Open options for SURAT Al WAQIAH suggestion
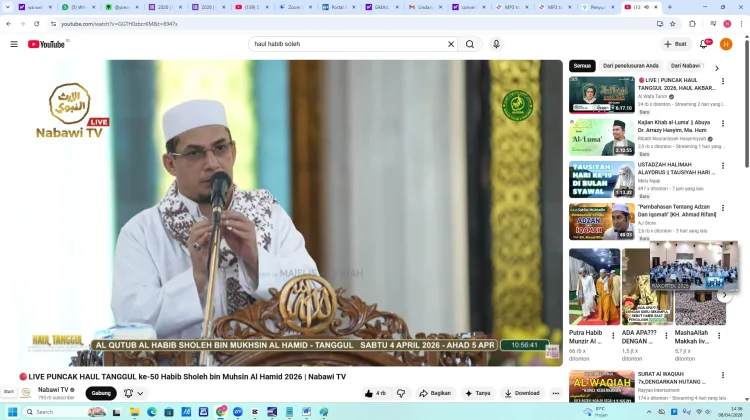This screenshot has height=420, width=750. pos(723,375)
